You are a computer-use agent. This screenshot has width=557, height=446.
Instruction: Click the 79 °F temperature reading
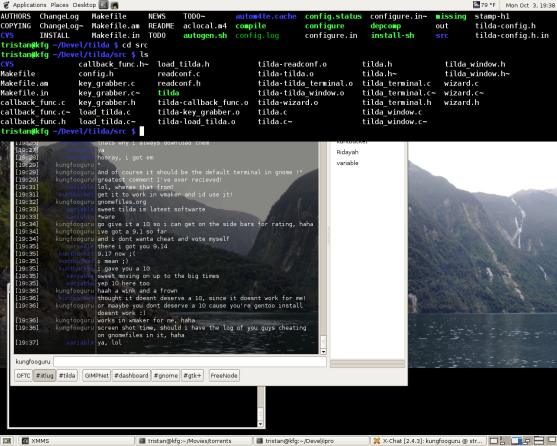(488, 5)
